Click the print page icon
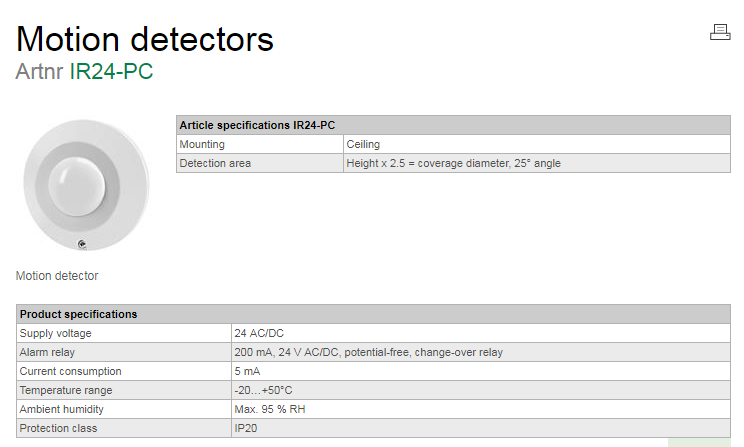 720,32
